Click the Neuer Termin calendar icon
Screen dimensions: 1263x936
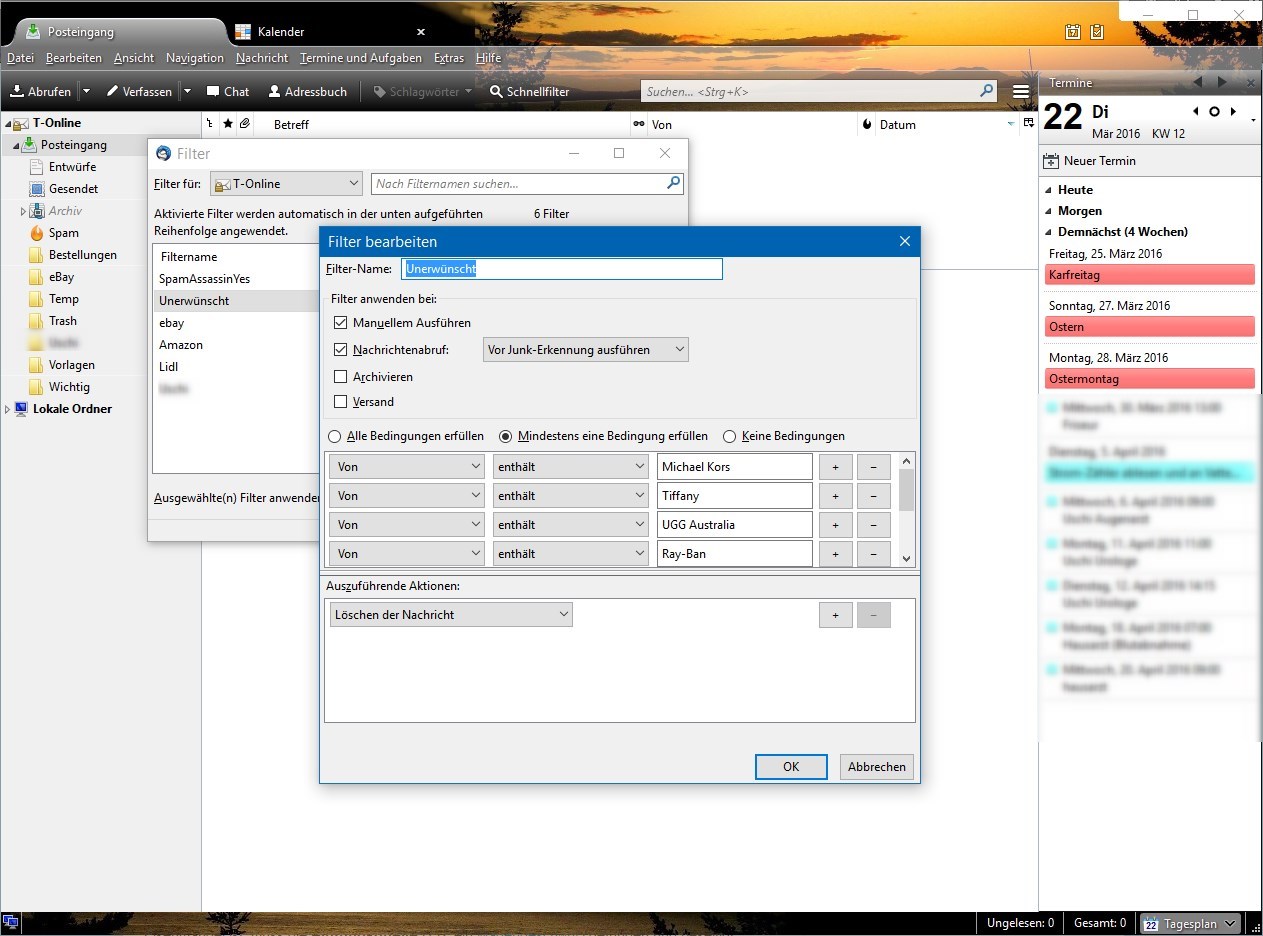tap(1051, 161)
